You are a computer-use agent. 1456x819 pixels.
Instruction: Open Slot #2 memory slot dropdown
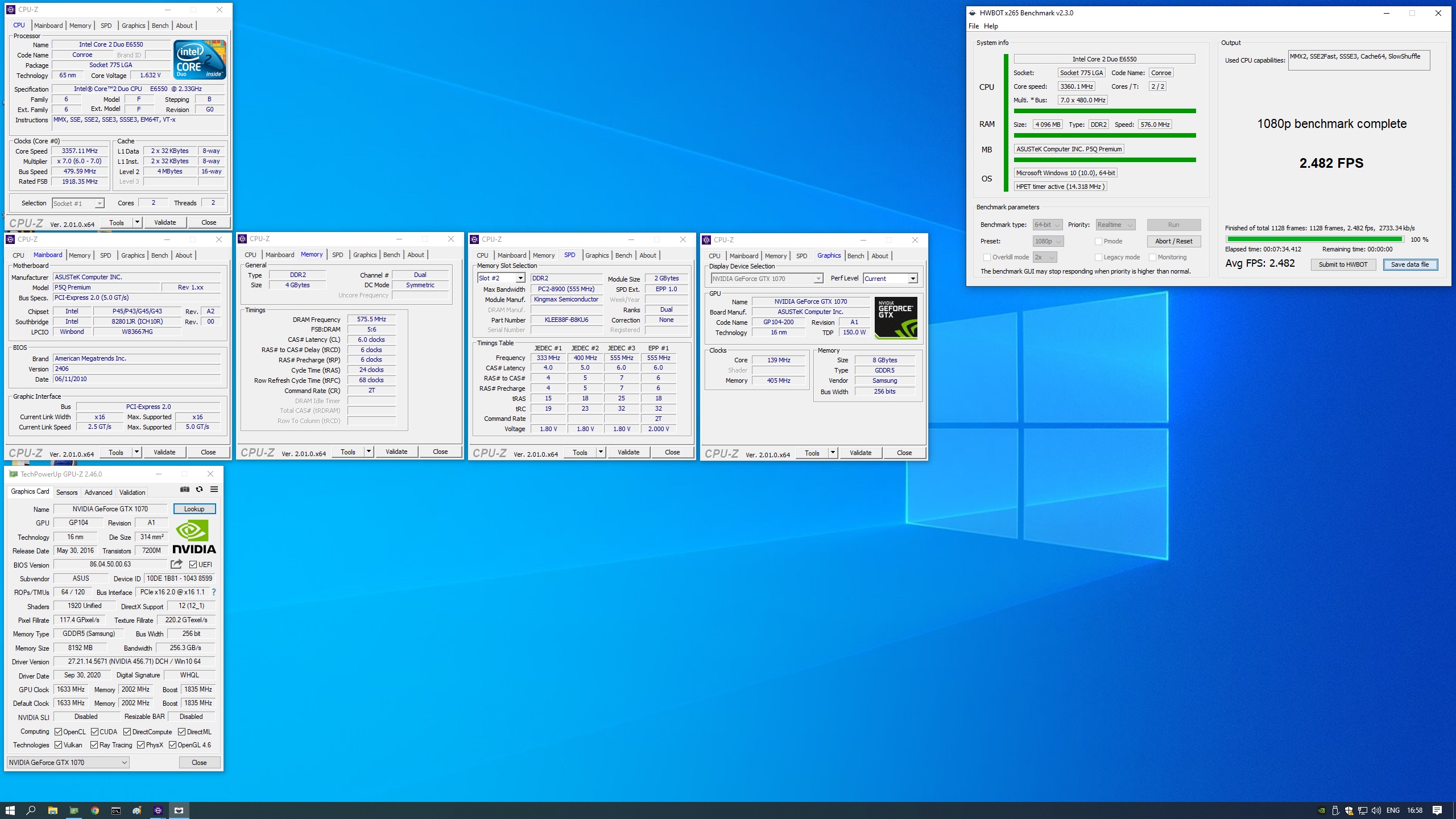pos(501,278)
